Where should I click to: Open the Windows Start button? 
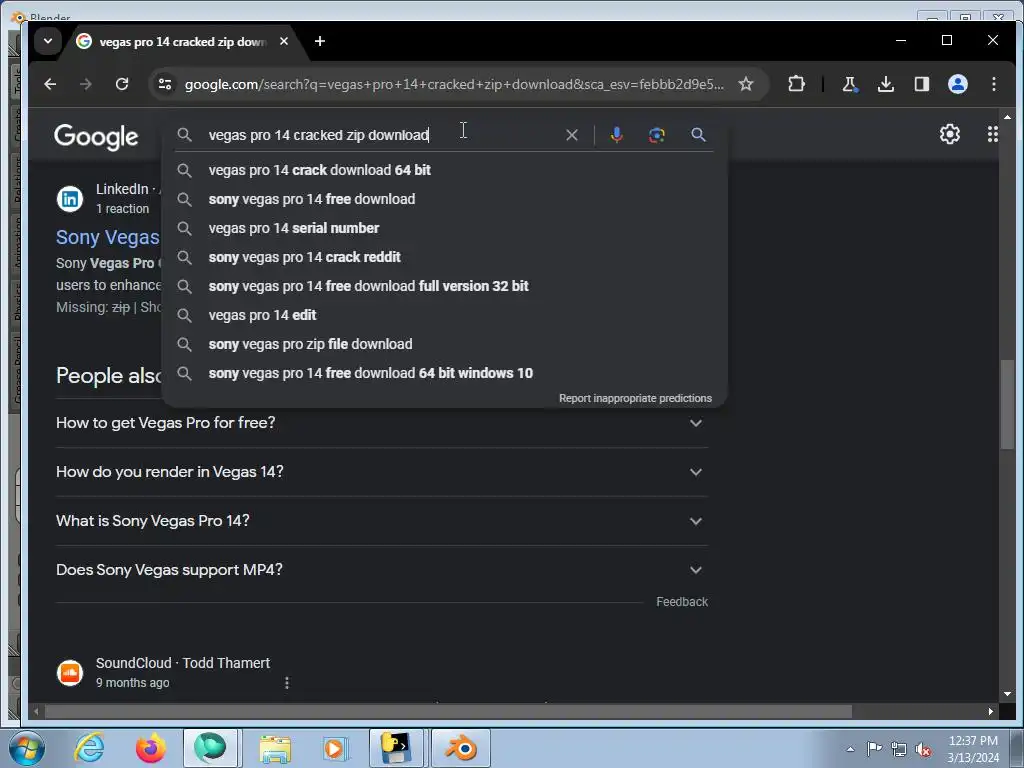tap(26, 748)
